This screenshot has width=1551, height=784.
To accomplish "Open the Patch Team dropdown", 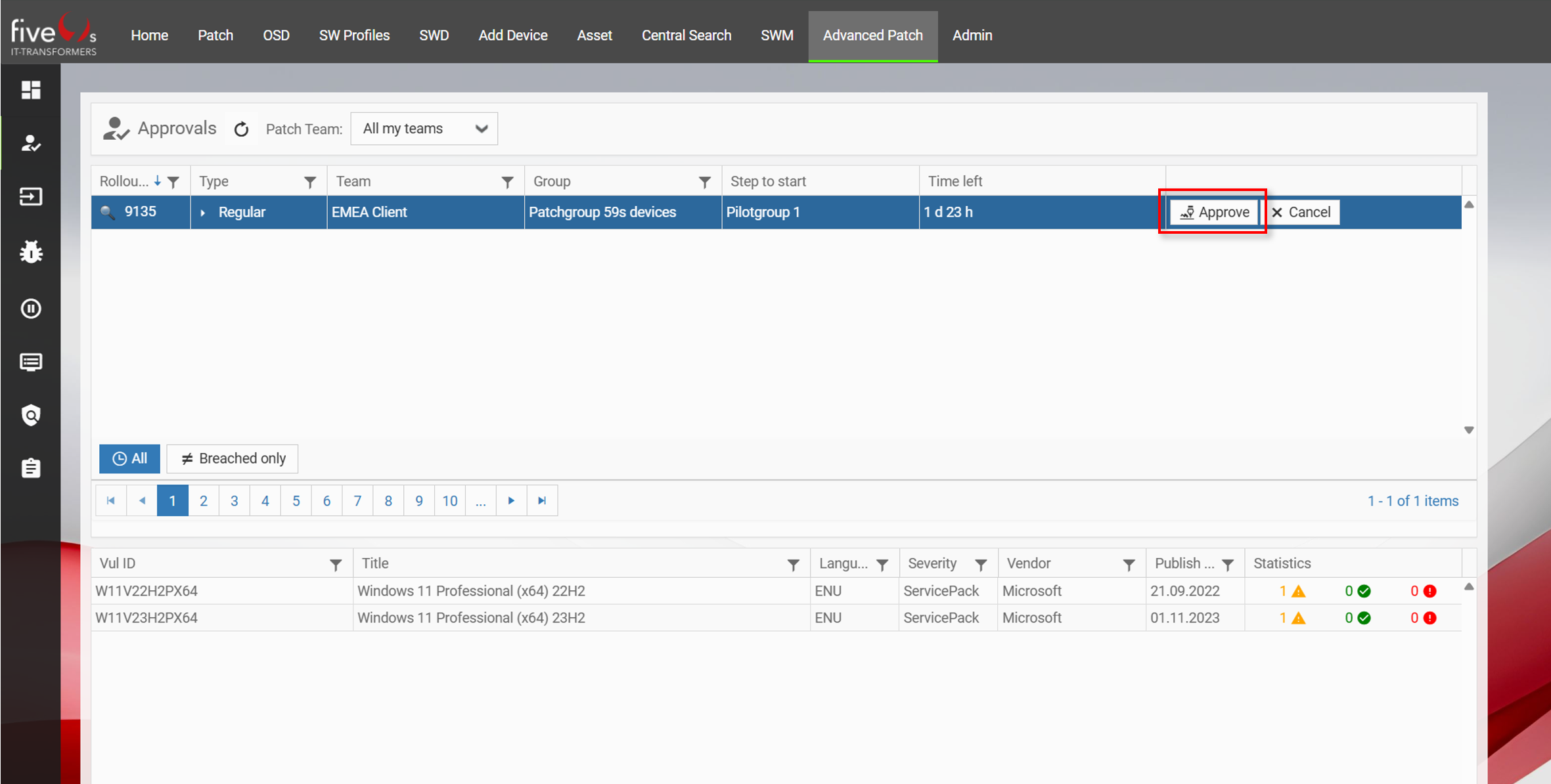I will click(x=424, y=129).
